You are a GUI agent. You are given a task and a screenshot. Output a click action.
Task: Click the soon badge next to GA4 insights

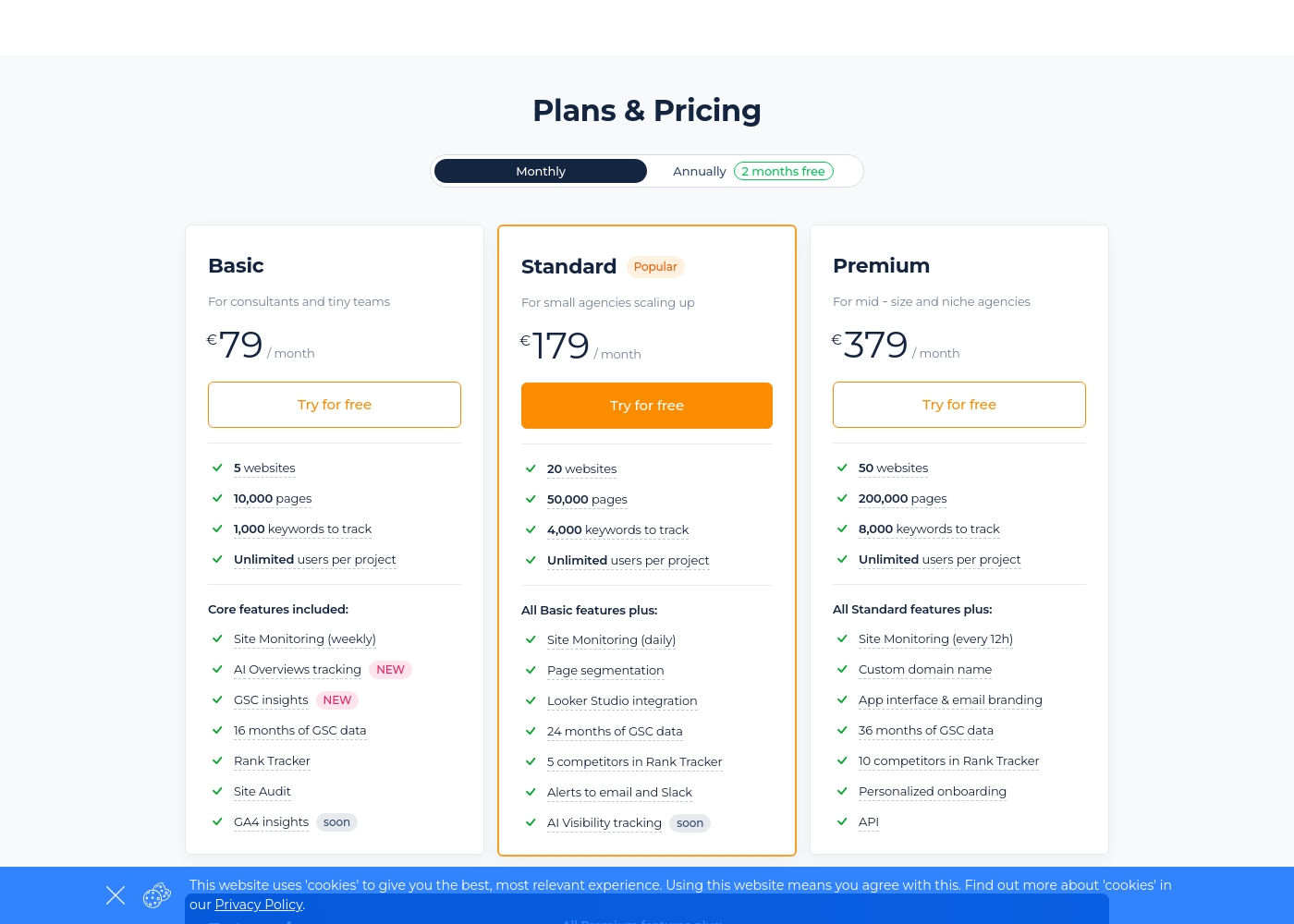[x=336, y=822]
